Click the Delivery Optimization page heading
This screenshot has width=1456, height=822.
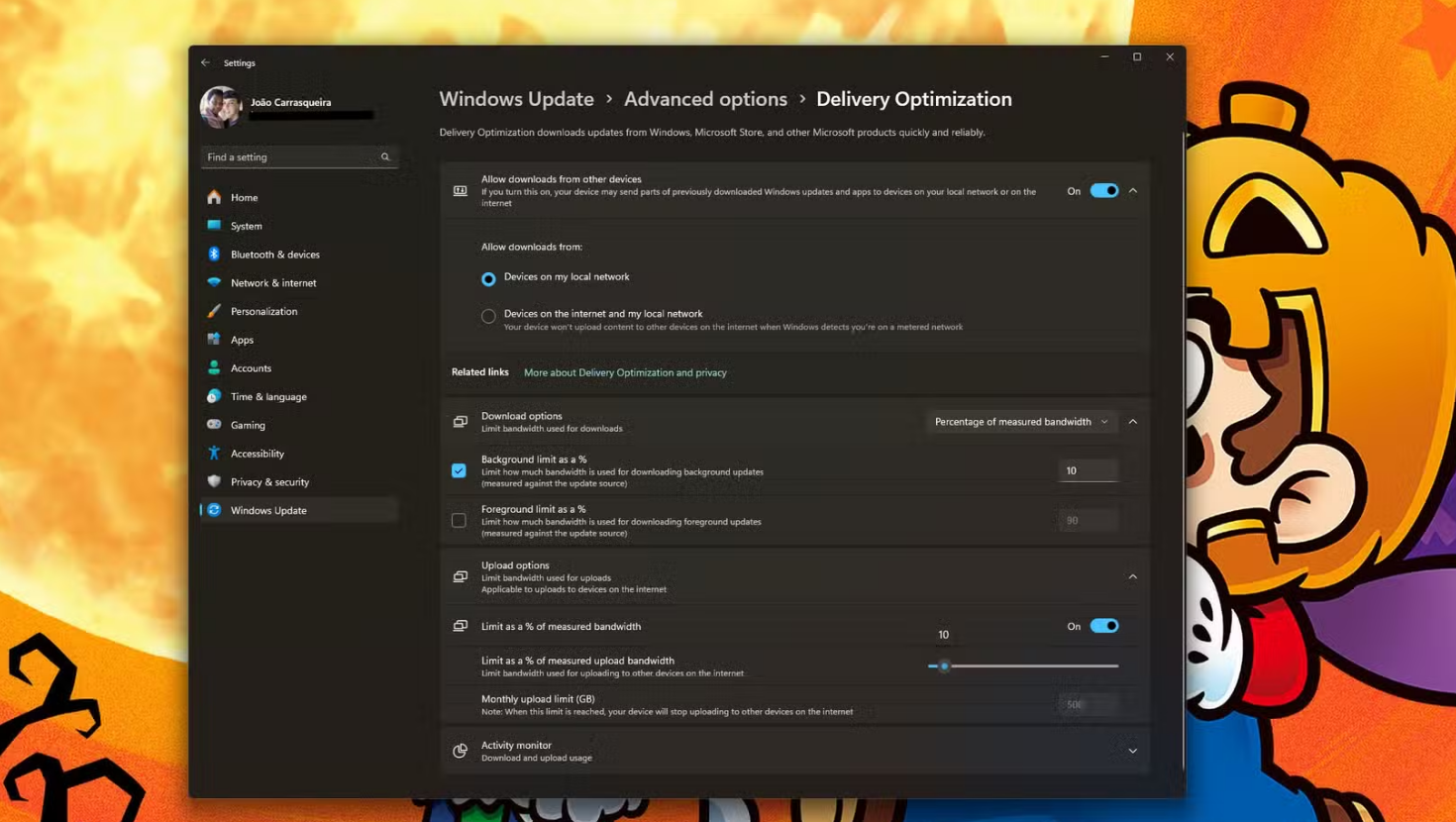pyautogui.click(x=913, y=99)
